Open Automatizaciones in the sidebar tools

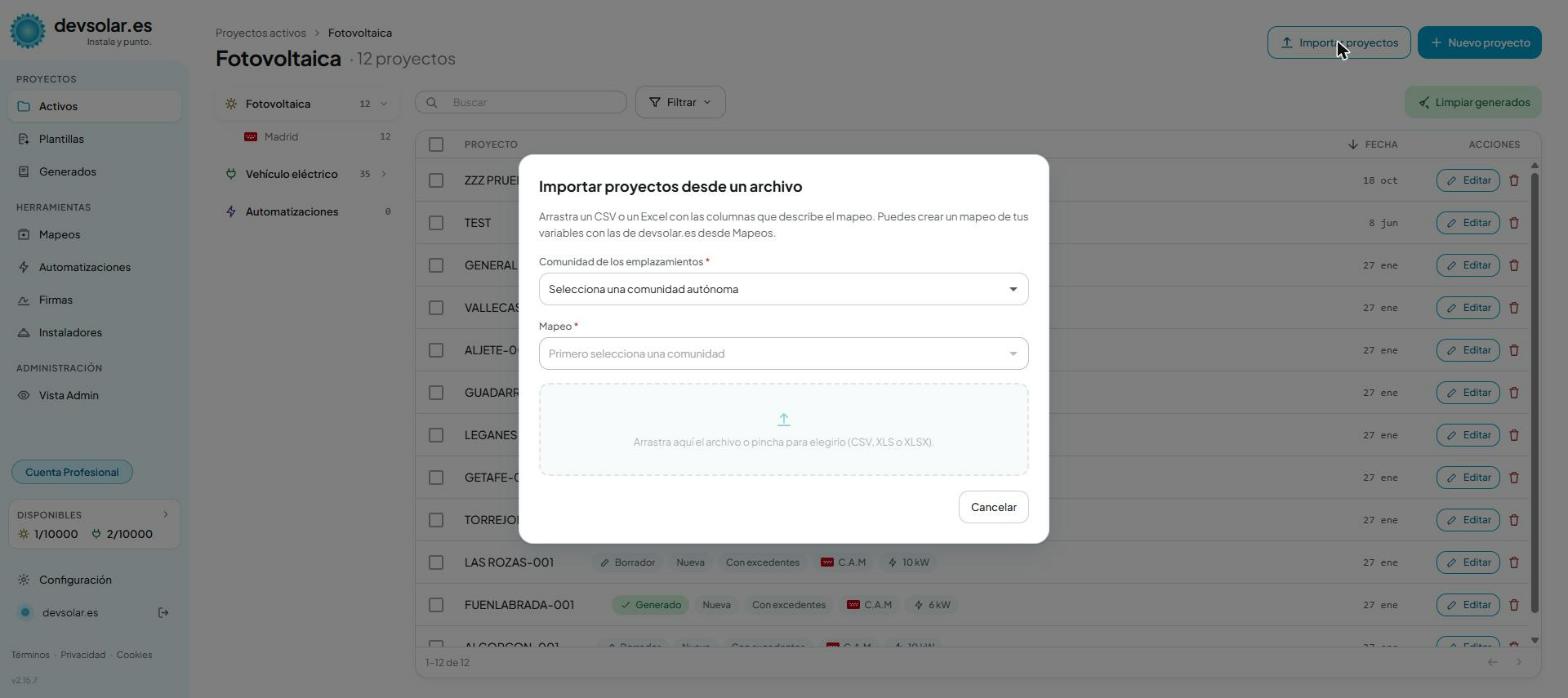click(x=95, y=267)
